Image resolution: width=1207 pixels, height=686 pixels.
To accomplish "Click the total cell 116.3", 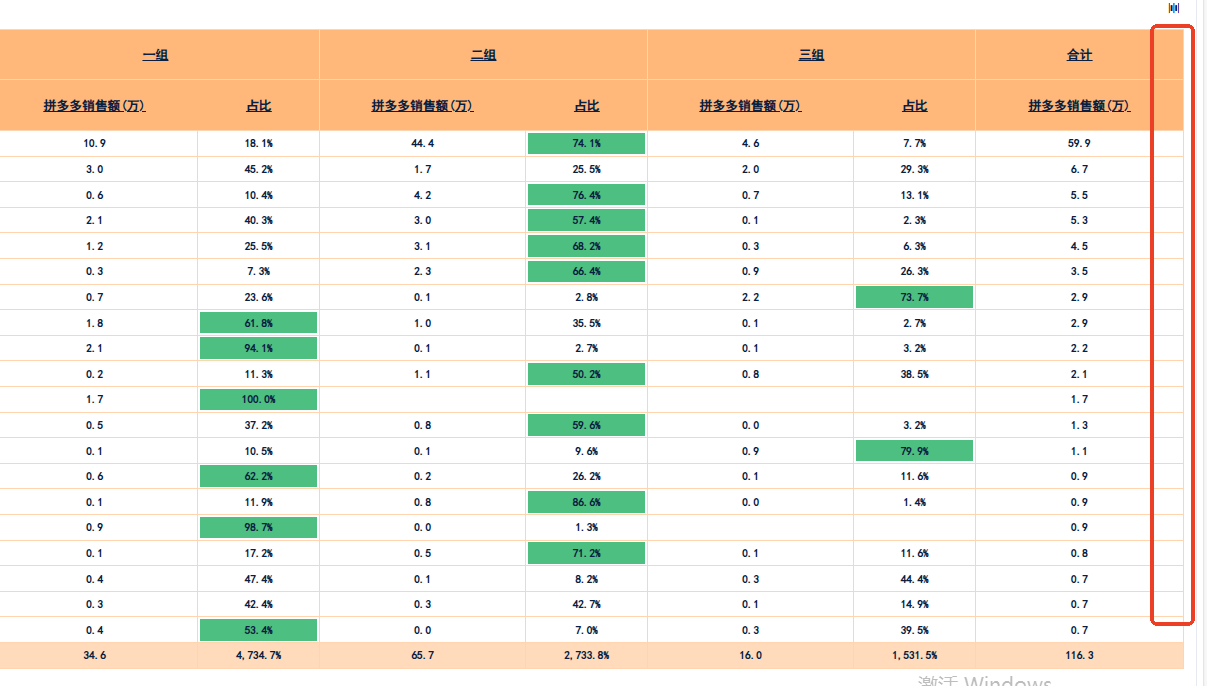I will 1079,656.
